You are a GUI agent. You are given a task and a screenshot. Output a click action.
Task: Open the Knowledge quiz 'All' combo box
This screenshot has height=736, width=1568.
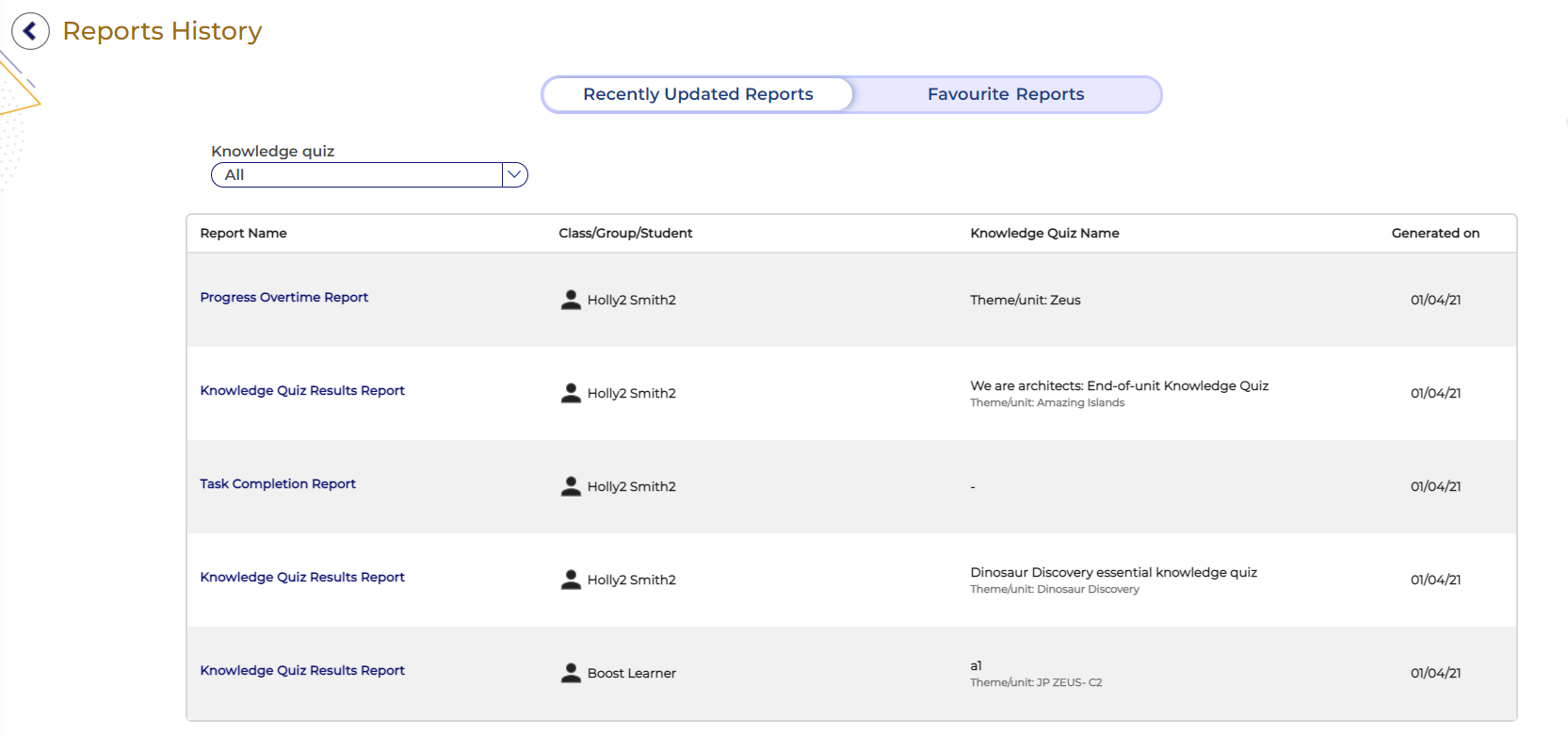point(358,175)
